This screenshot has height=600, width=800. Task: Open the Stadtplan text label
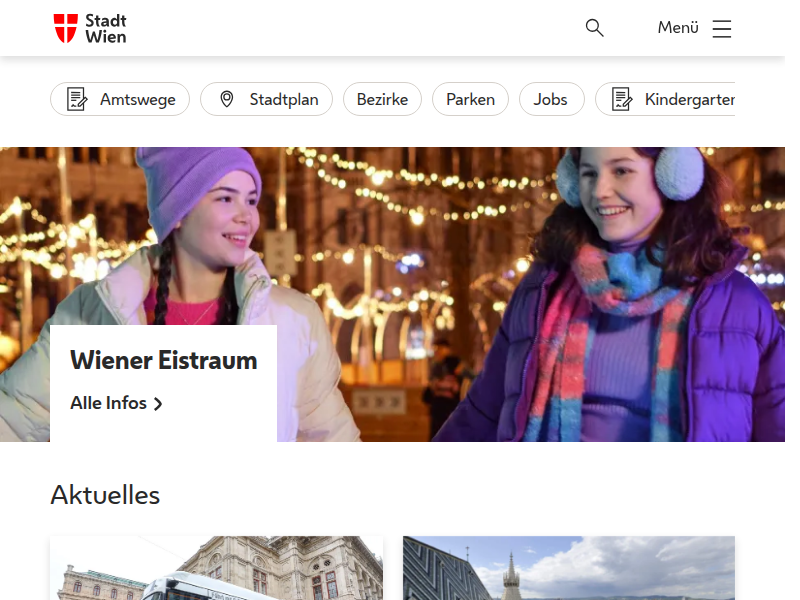(283, 99)
